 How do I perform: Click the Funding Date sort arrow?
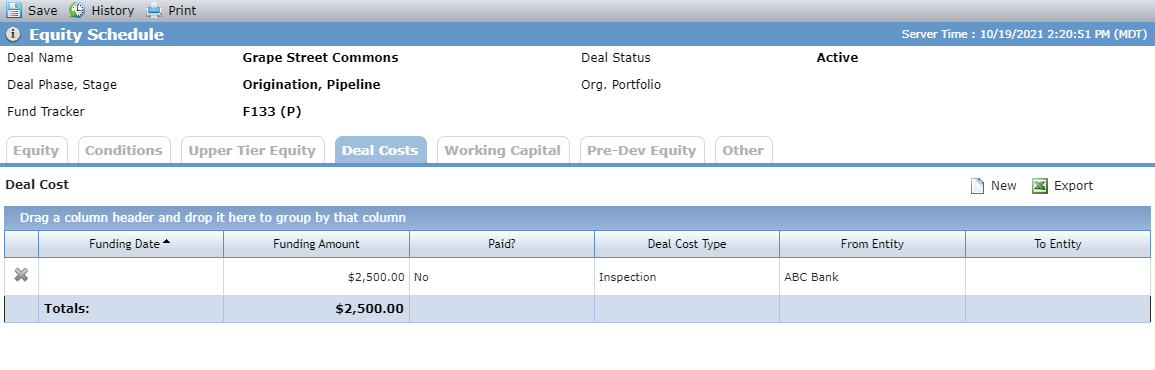[x=166, y=242]
